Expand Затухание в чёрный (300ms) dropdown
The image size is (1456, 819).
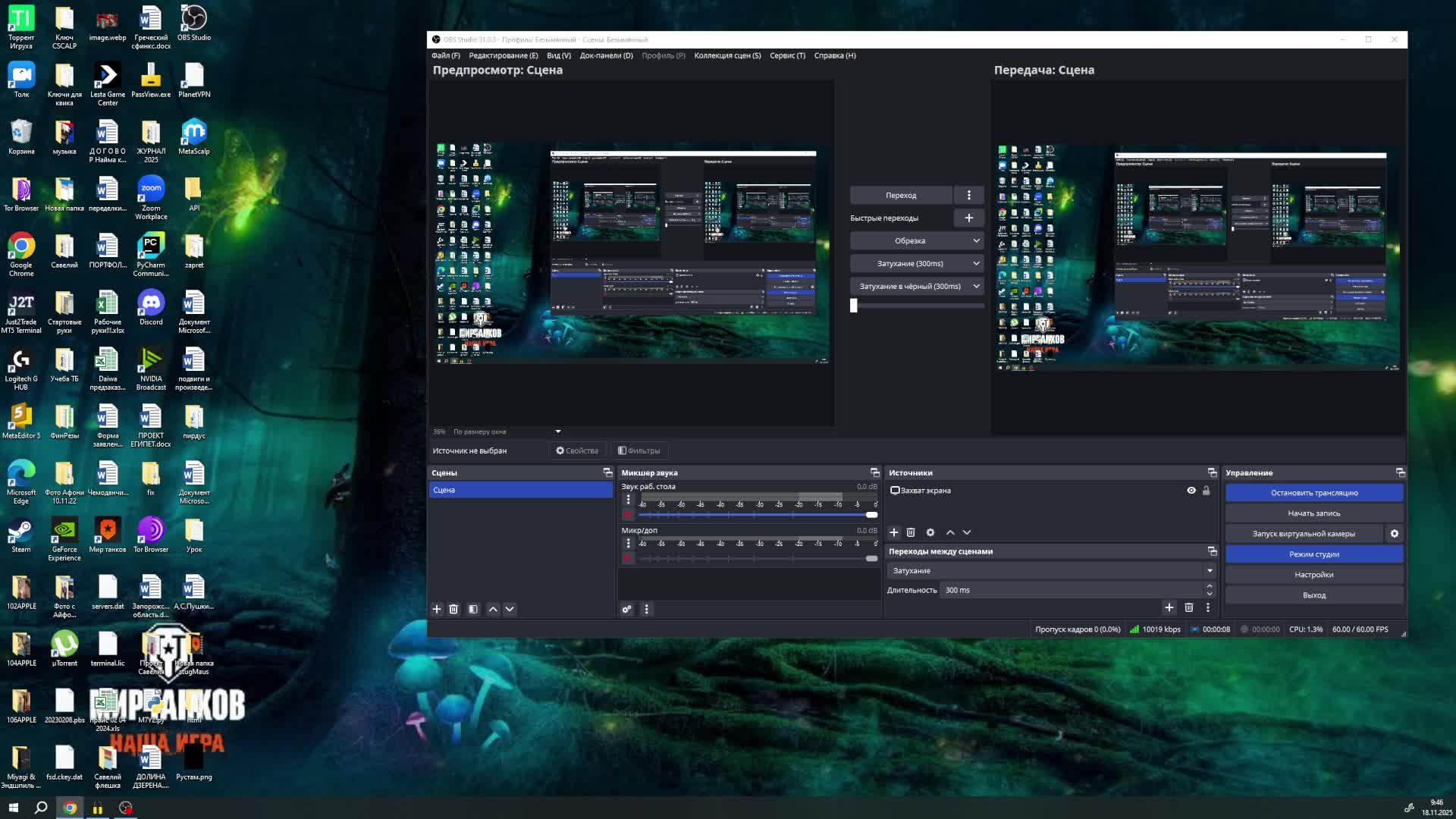click(975, 287)
